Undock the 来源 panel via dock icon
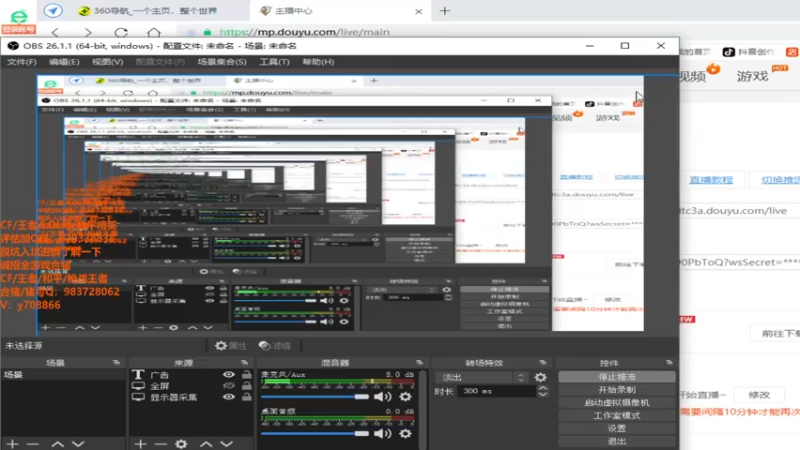 click(x=244, y=363)
